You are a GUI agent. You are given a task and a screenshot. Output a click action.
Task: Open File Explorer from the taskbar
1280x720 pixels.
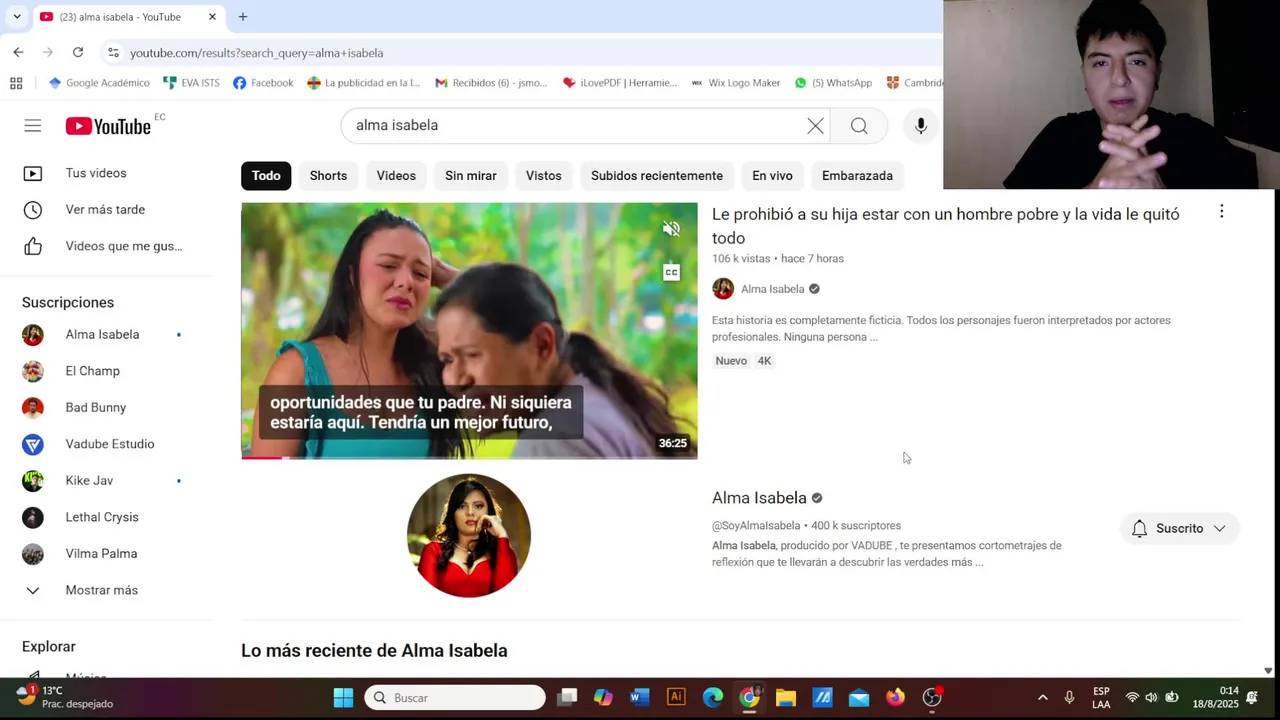pos(786,698)
